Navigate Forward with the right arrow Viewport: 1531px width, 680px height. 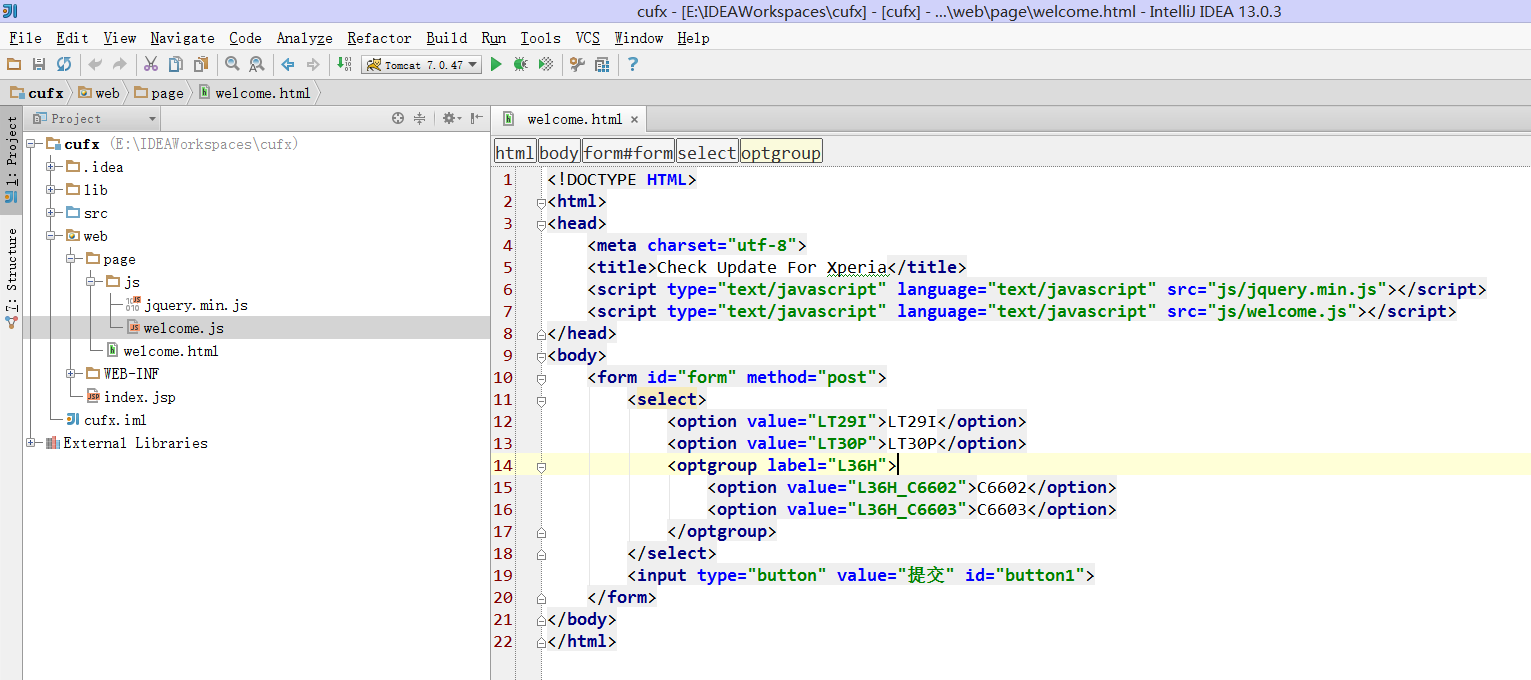tap(313, 64)
